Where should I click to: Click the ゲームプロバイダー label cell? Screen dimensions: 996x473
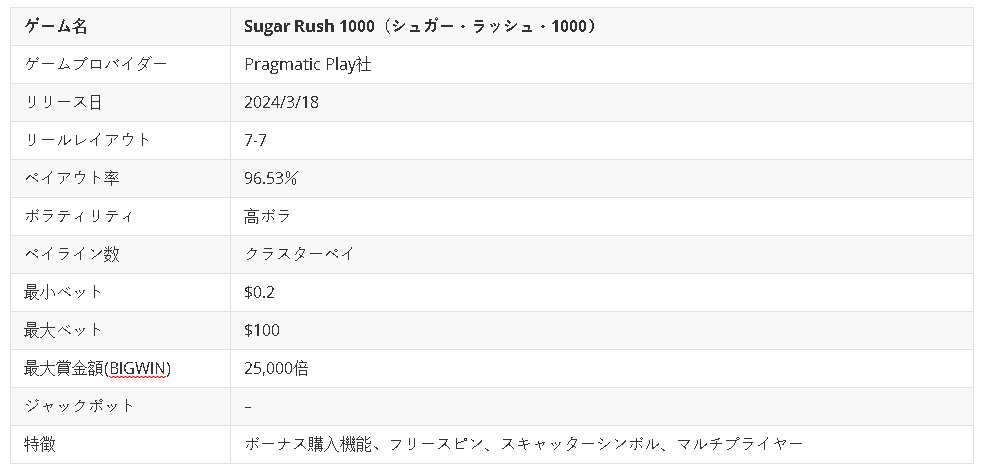pos(95,65)
